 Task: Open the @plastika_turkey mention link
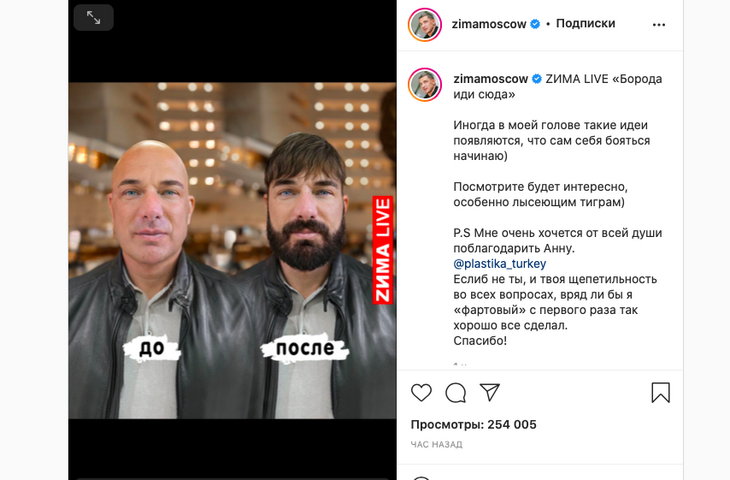point(500,264)
